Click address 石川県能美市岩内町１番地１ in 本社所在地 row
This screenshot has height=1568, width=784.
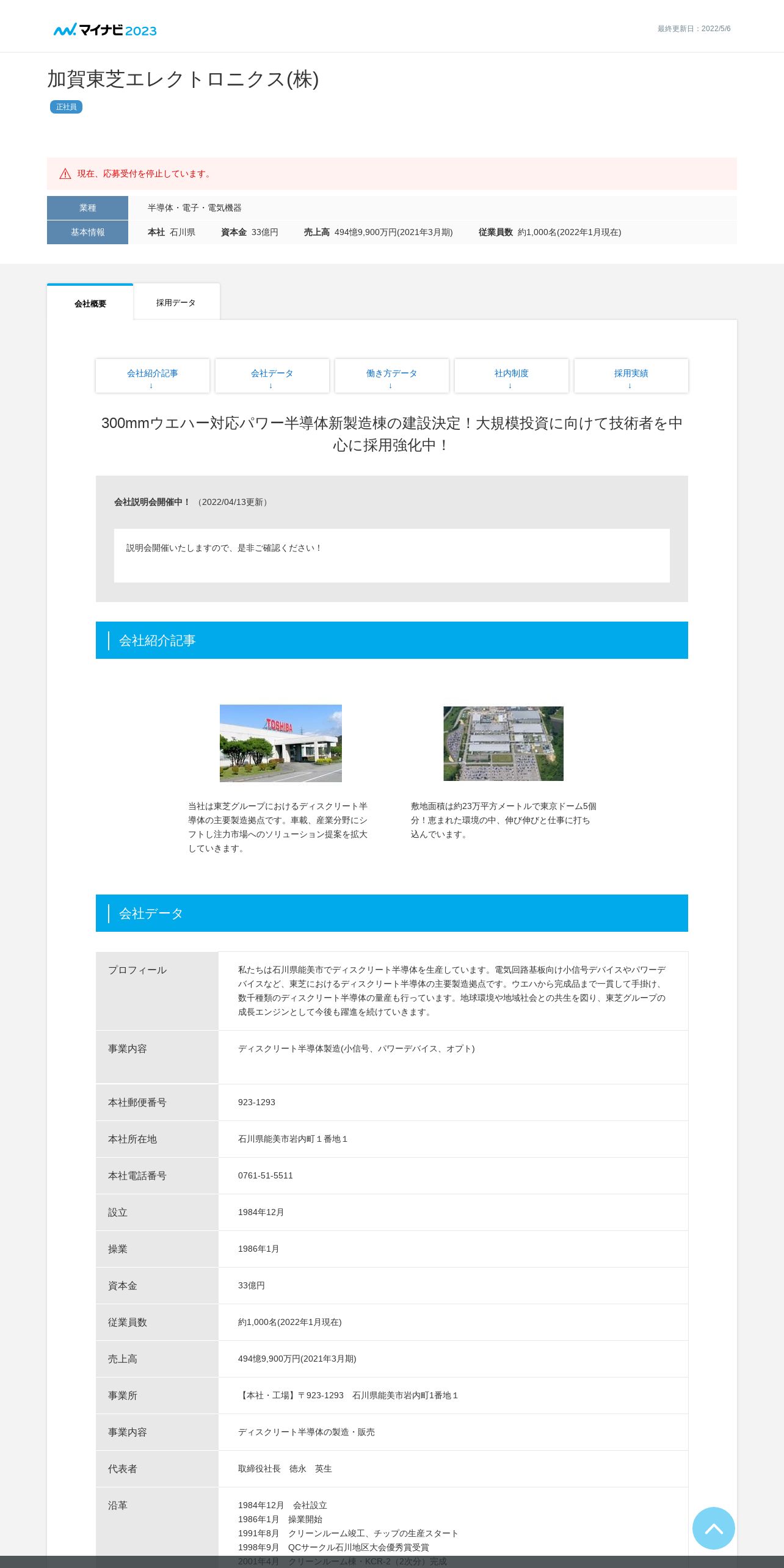[x=292, y=1139]
